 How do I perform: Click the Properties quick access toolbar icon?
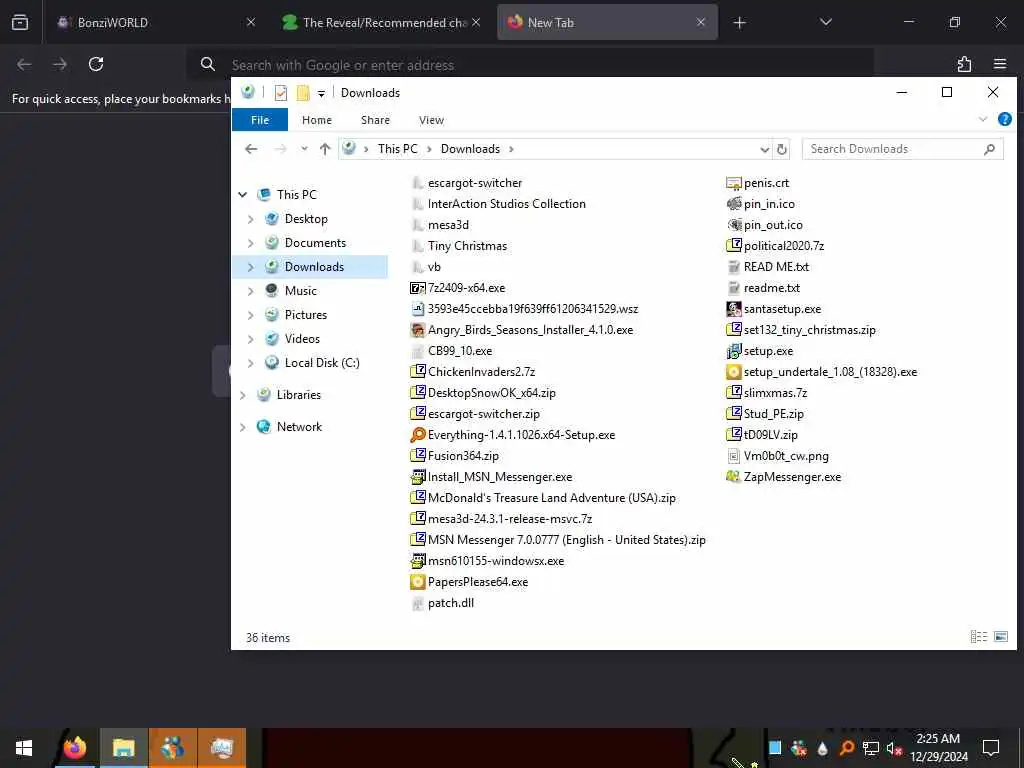click(x=281, y=93)
